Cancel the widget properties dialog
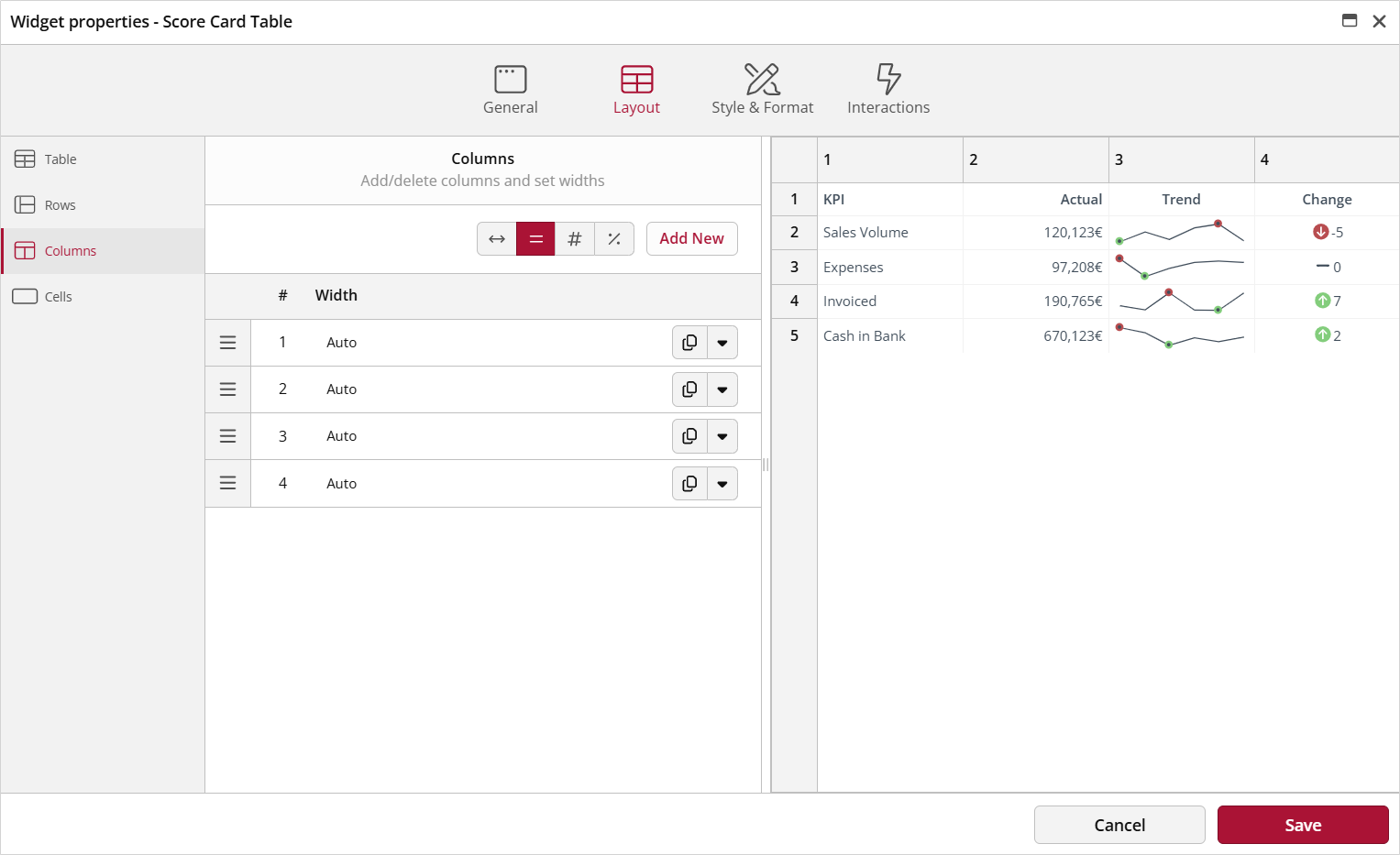Viewport: 1400px width, 855px height. pos(1119,825)
